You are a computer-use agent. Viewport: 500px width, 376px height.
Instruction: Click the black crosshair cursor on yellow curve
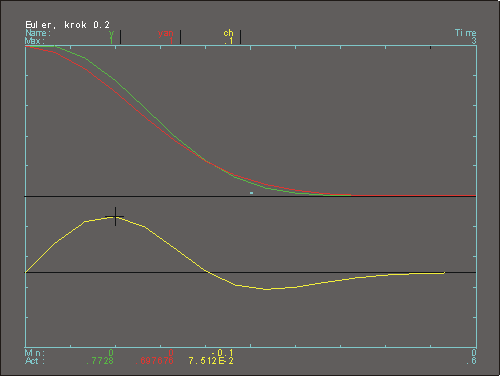pos(115,216)
